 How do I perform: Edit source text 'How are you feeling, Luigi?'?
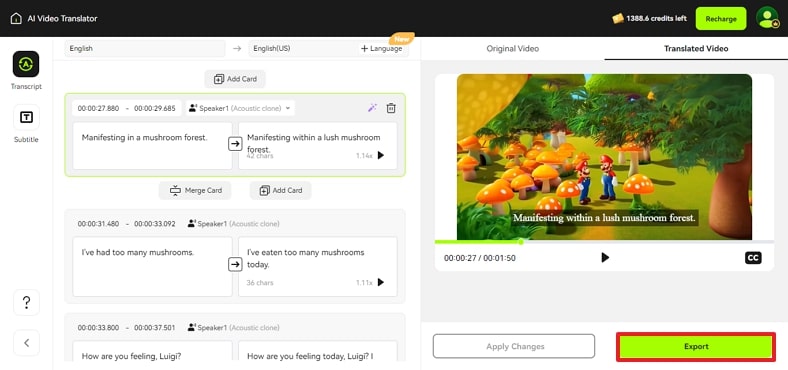coord(153,351)
